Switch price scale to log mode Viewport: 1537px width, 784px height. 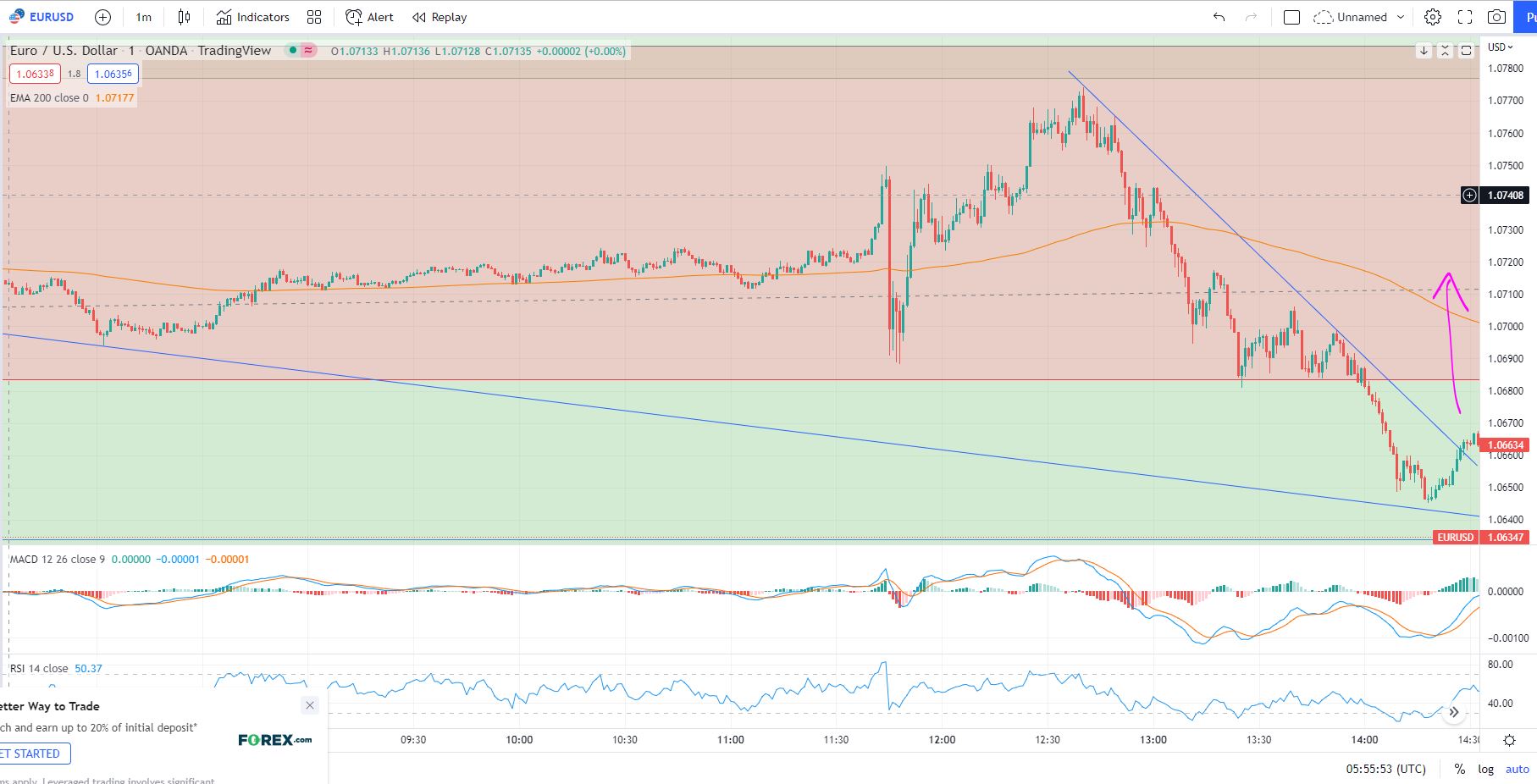(x=1485, y=769)
